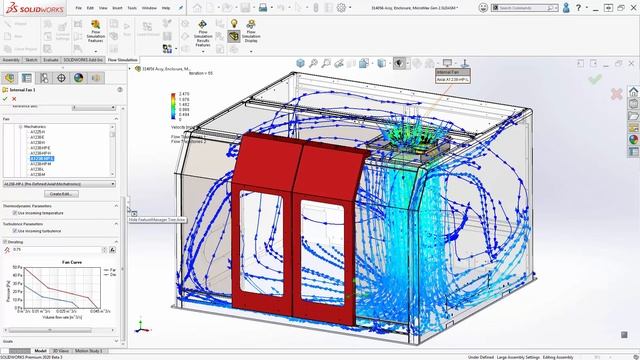
Task: Click the Create/Edit button
Action: click(x=61, y=194)
